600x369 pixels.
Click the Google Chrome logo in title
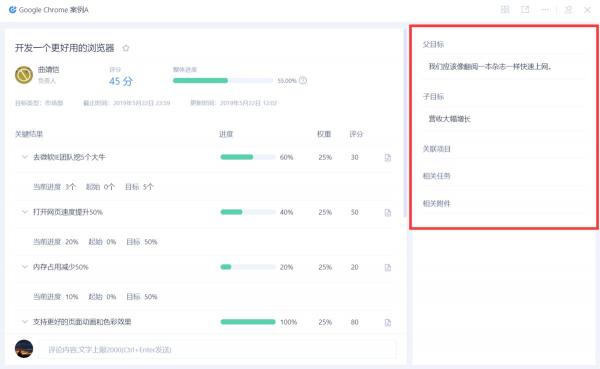[13, 10]
